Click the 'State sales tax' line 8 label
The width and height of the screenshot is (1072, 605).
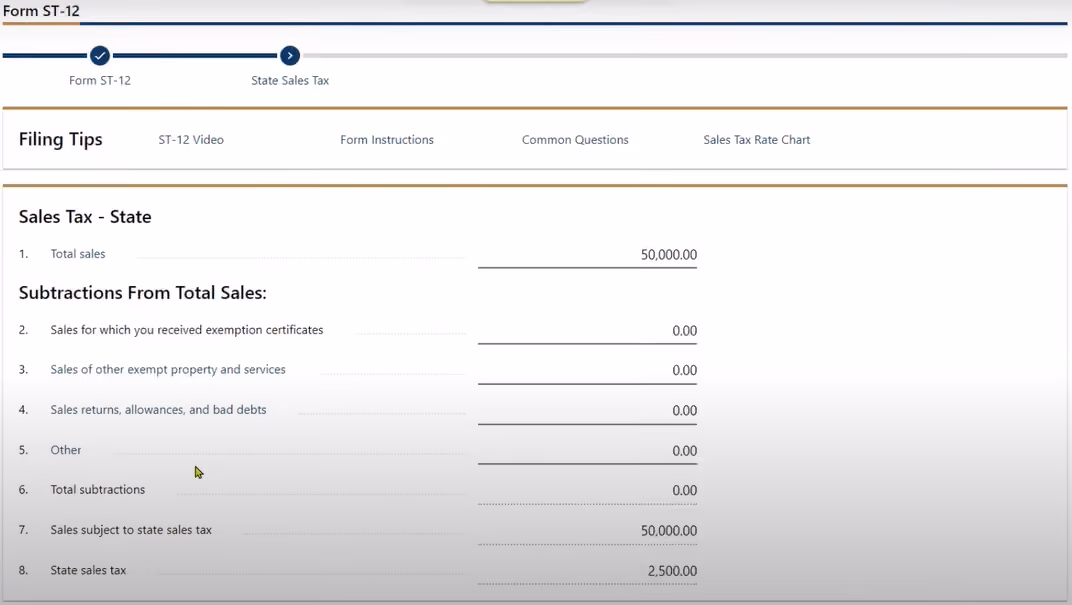[x=88, y=570]
